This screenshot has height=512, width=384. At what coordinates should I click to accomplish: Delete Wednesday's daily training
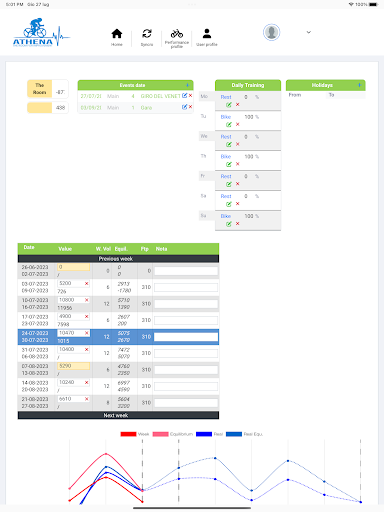coord(238,144)
